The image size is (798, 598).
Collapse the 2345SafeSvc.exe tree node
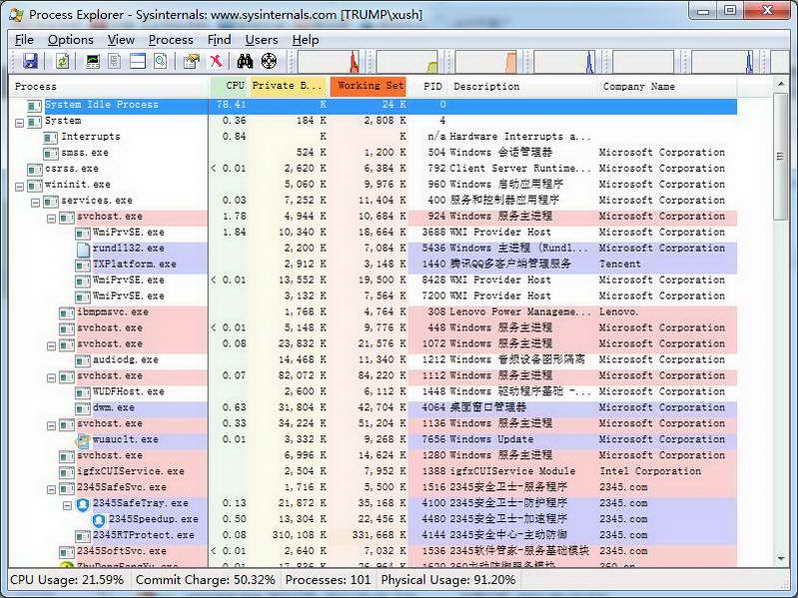point(51,489)
